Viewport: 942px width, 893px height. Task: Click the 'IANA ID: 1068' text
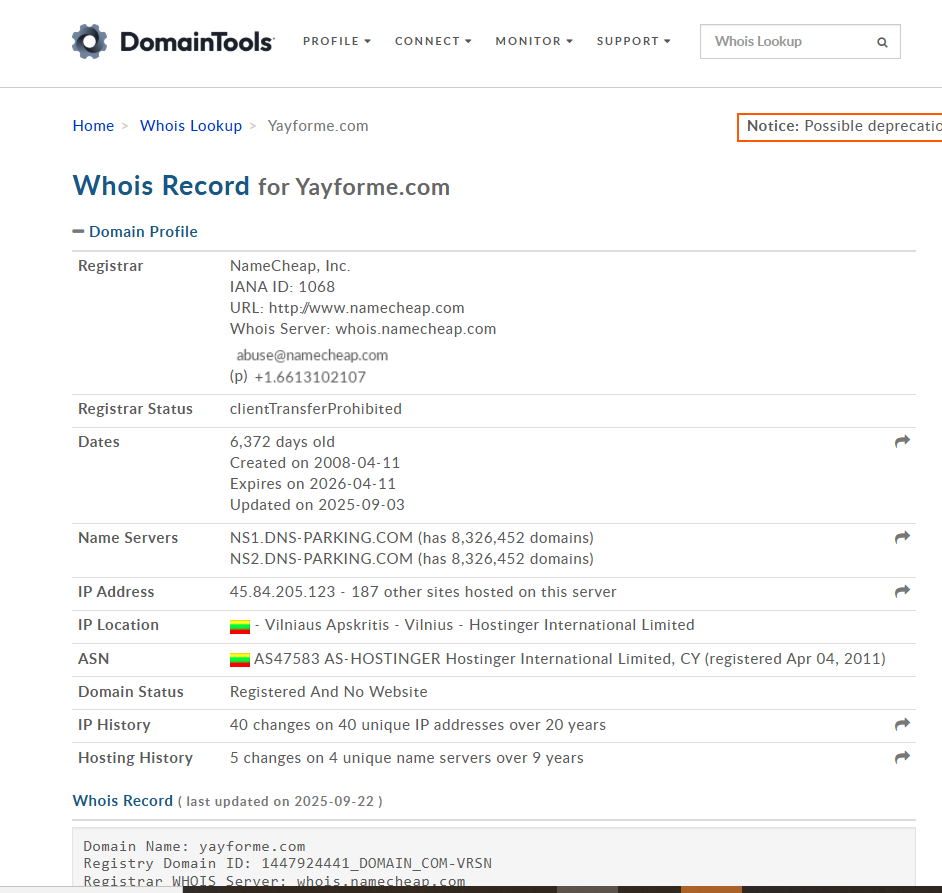click(x=282, y=287)
